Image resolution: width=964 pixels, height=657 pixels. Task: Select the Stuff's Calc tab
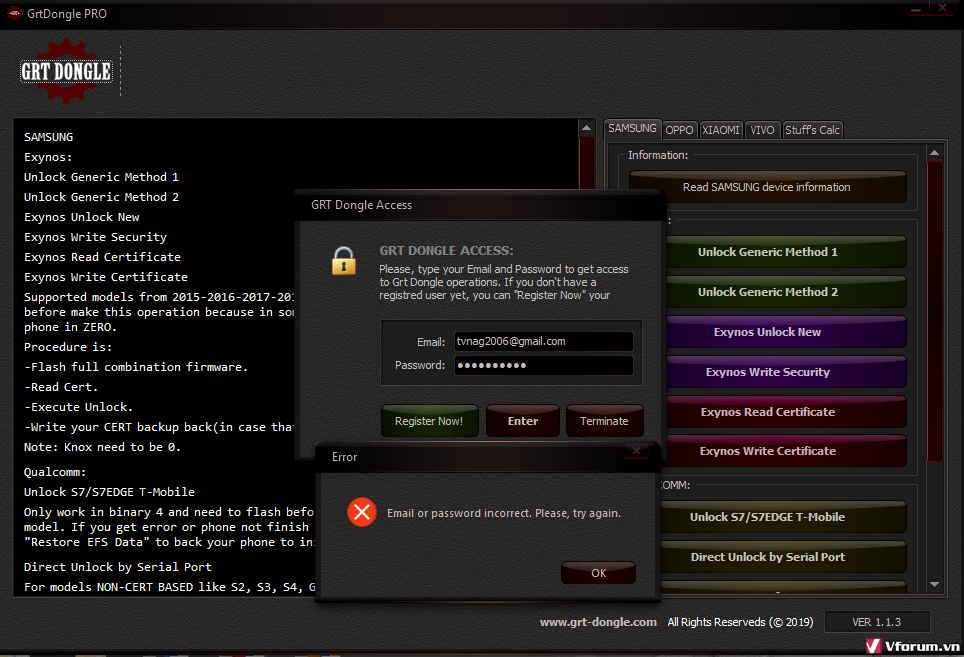(x=812, y=130)
